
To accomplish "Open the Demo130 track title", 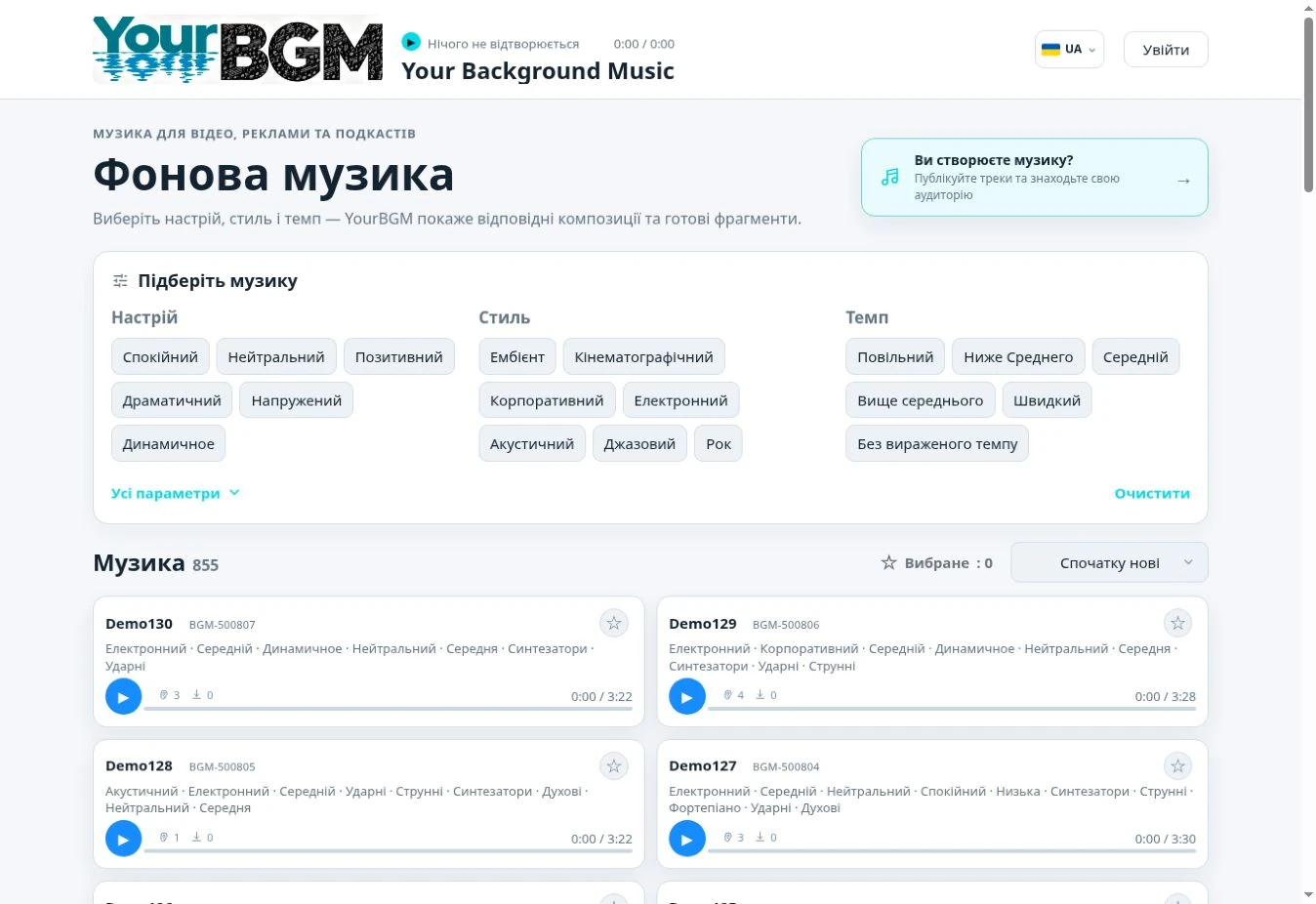I will click(139, 624).
